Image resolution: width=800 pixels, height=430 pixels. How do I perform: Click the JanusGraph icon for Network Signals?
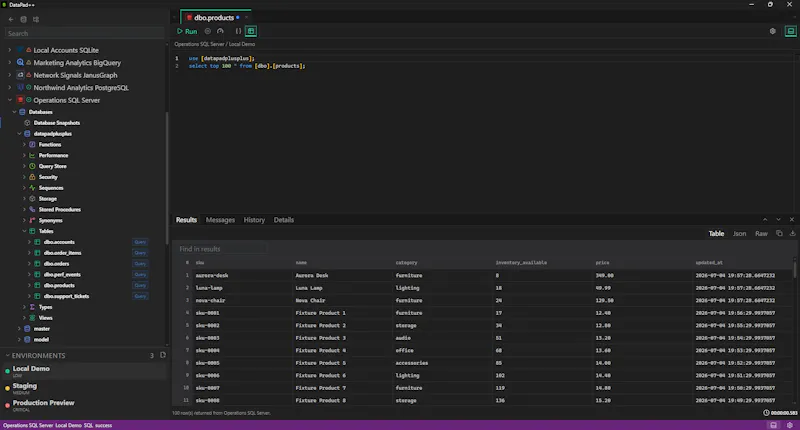pos(20,75)
